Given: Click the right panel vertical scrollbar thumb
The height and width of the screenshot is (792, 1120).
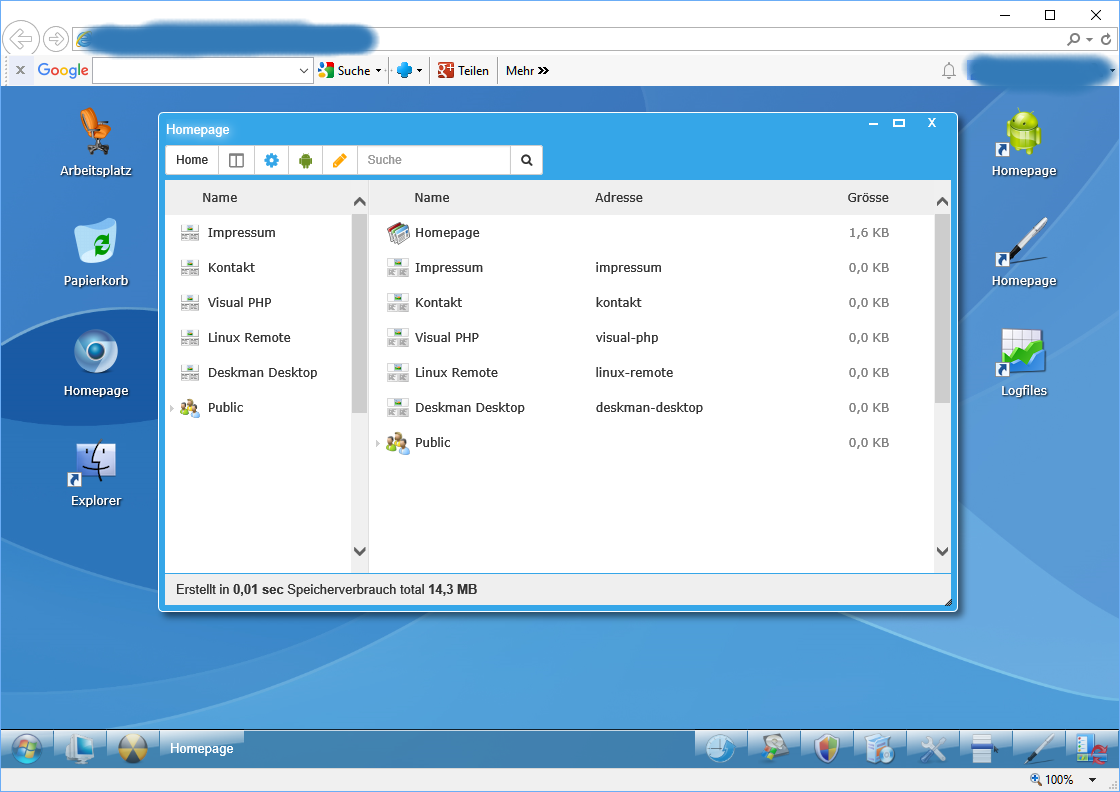Looking at the screenshot, I should (x=942, y=309).
